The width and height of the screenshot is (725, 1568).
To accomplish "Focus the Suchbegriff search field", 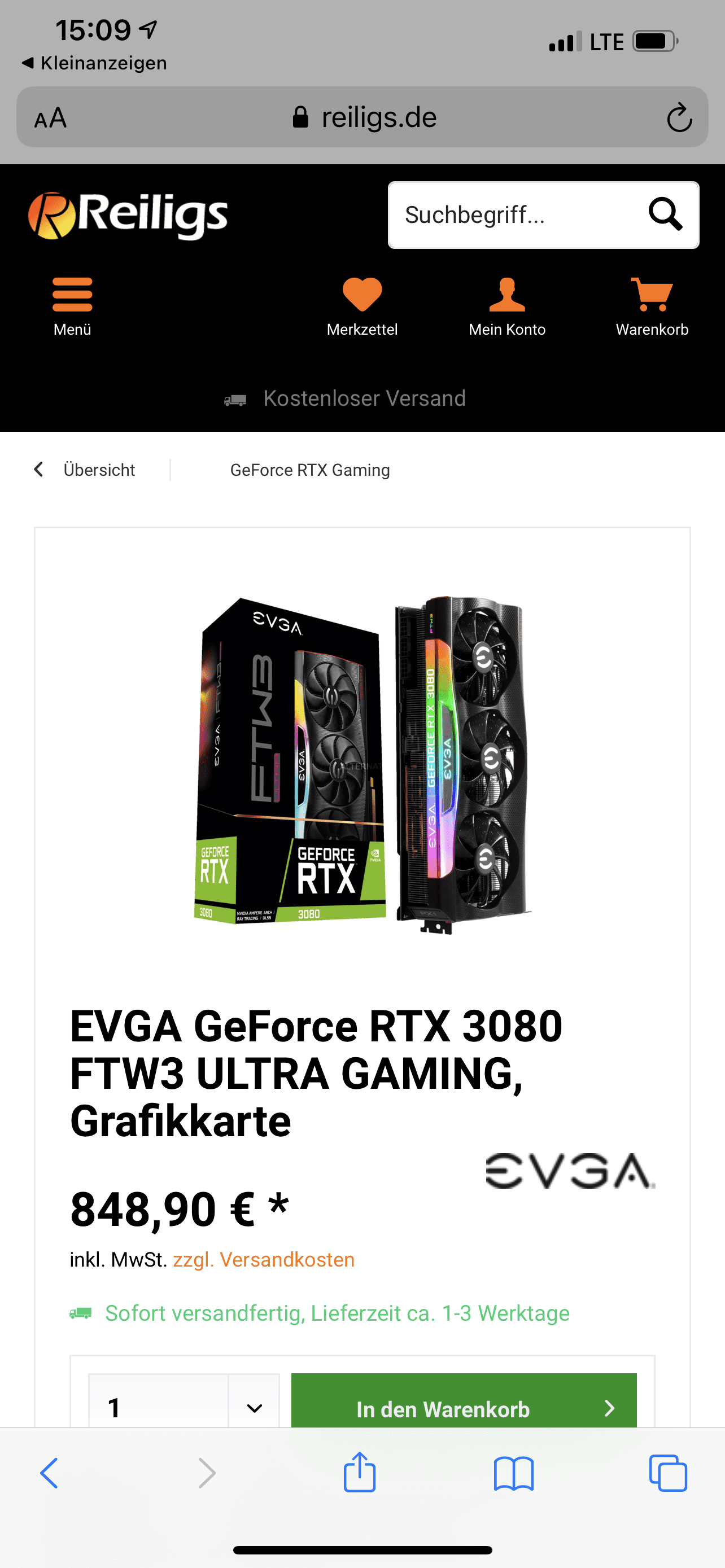I will pos(517,215).
